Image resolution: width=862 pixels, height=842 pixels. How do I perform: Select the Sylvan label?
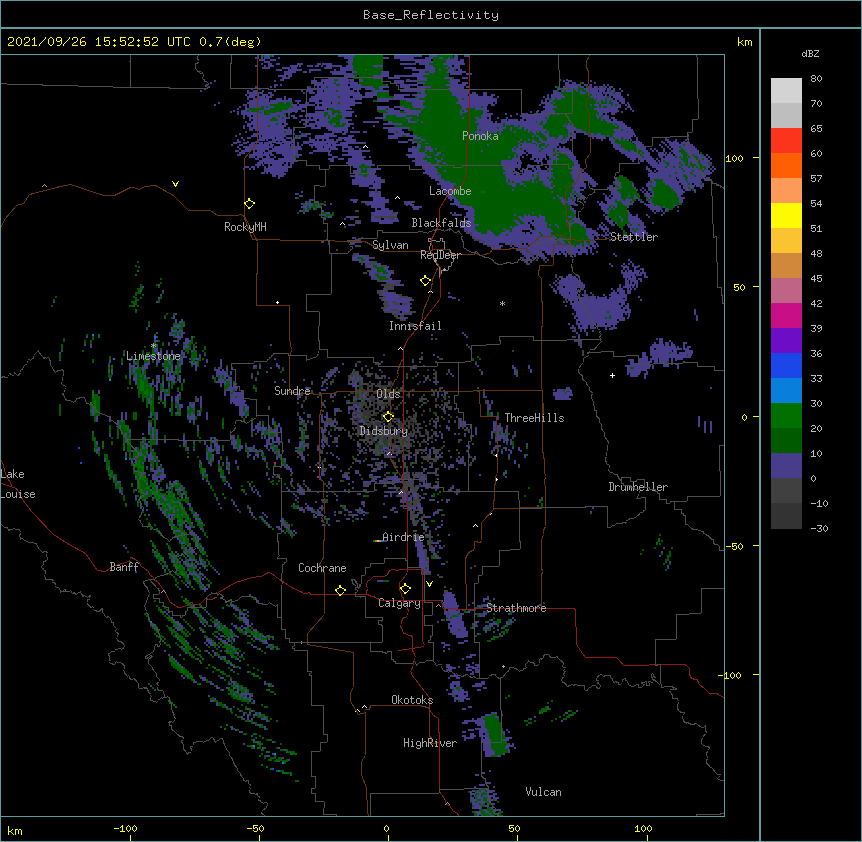[x=390, y=245]
